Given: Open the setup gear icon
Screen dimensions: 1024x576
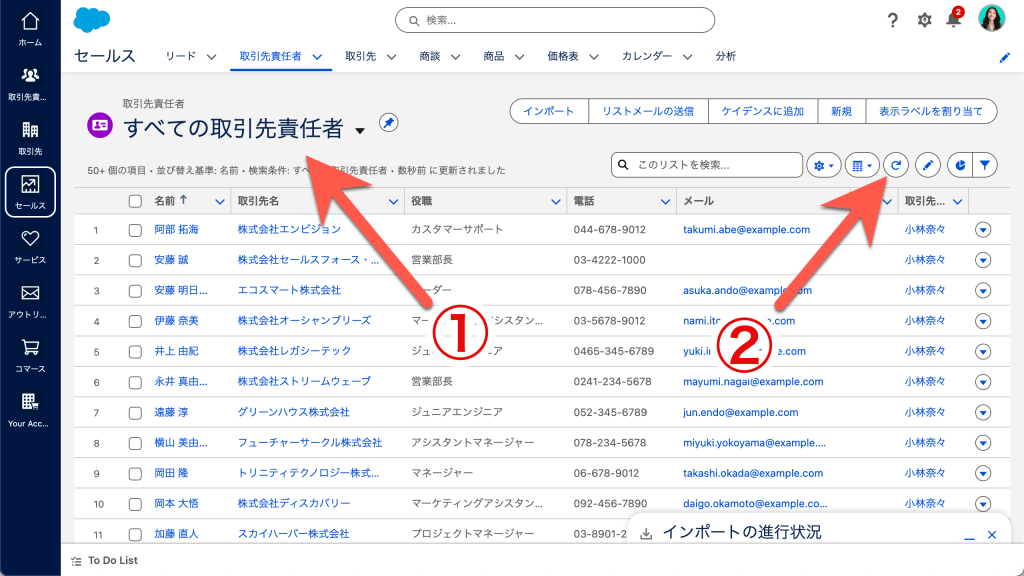Looking at the screenshot, I should pyautogui.click(x=924, y=20).
